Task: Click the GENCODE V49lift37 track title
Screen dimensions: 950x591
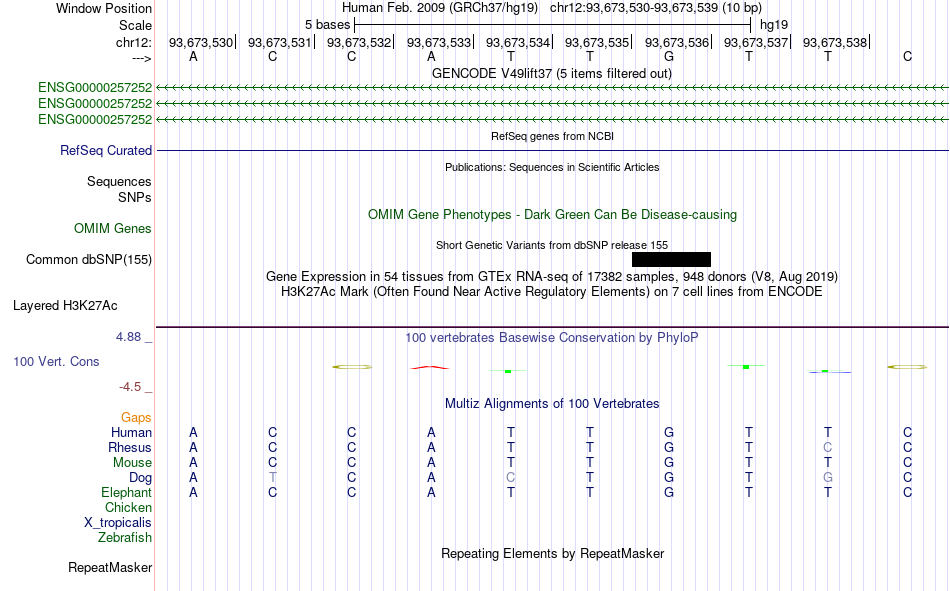Action: pos(552,73)
